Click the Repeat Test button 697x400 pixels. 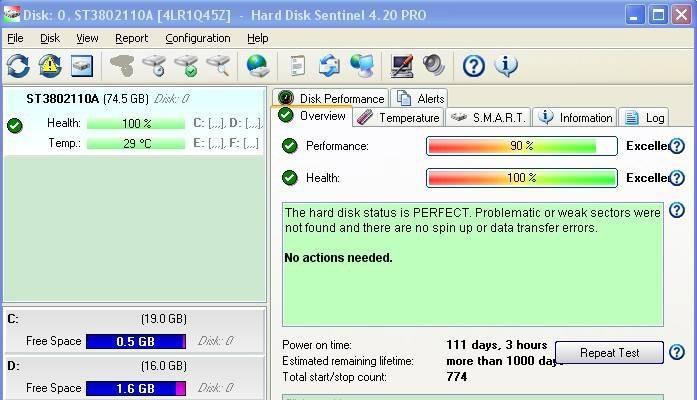[609, 352]
